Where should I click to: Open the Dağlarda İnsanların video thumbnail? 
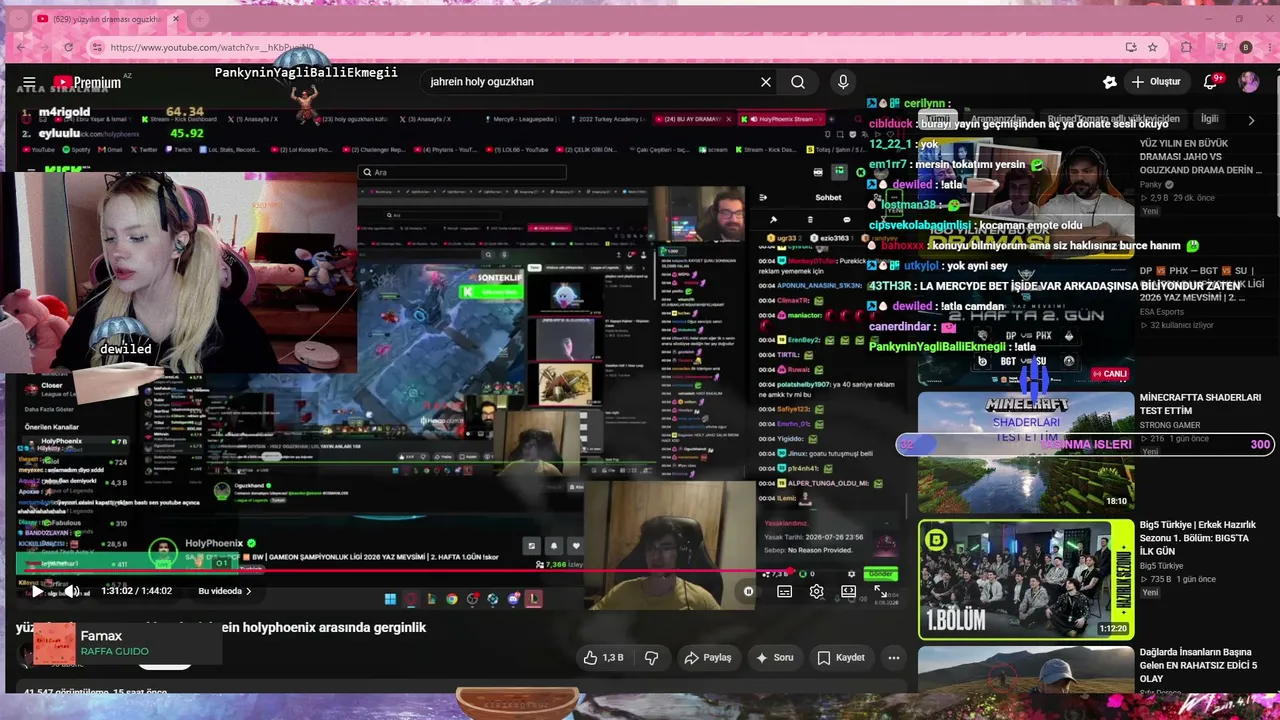tap(1026, 670)
